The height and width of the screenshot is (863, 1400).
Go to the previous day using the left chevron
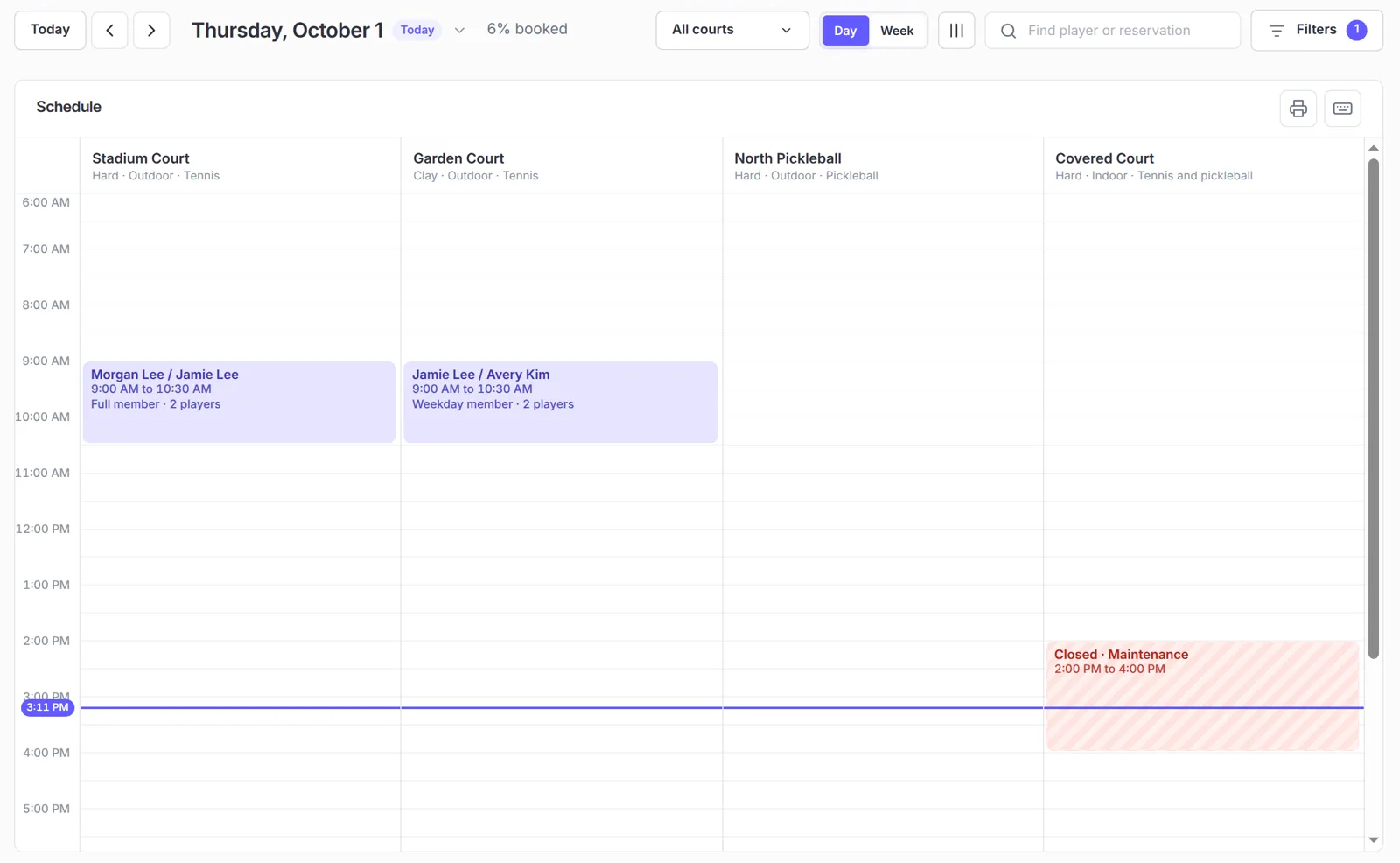(109, 31)
